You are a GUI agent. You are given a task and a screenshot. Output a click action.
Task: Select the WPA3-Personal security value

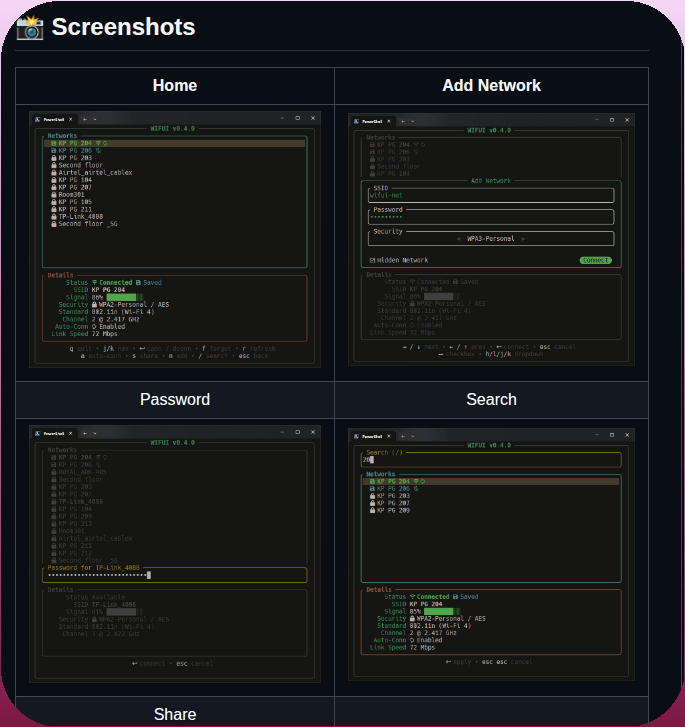pyautogui.click(x=491, y=239)
